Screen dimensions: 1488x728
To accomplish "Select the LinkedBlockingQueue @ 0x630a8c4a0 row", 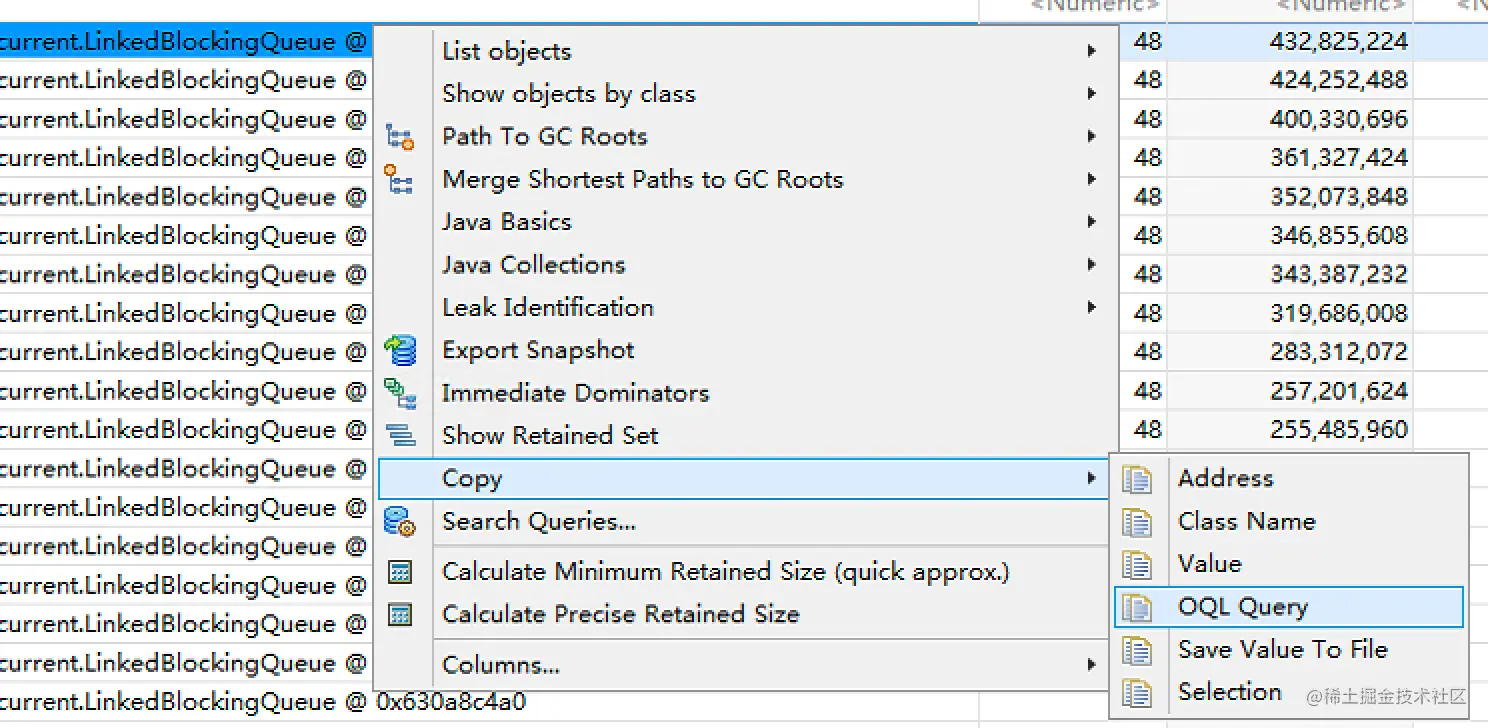I will pyautogui.click(x=263, y=703).
